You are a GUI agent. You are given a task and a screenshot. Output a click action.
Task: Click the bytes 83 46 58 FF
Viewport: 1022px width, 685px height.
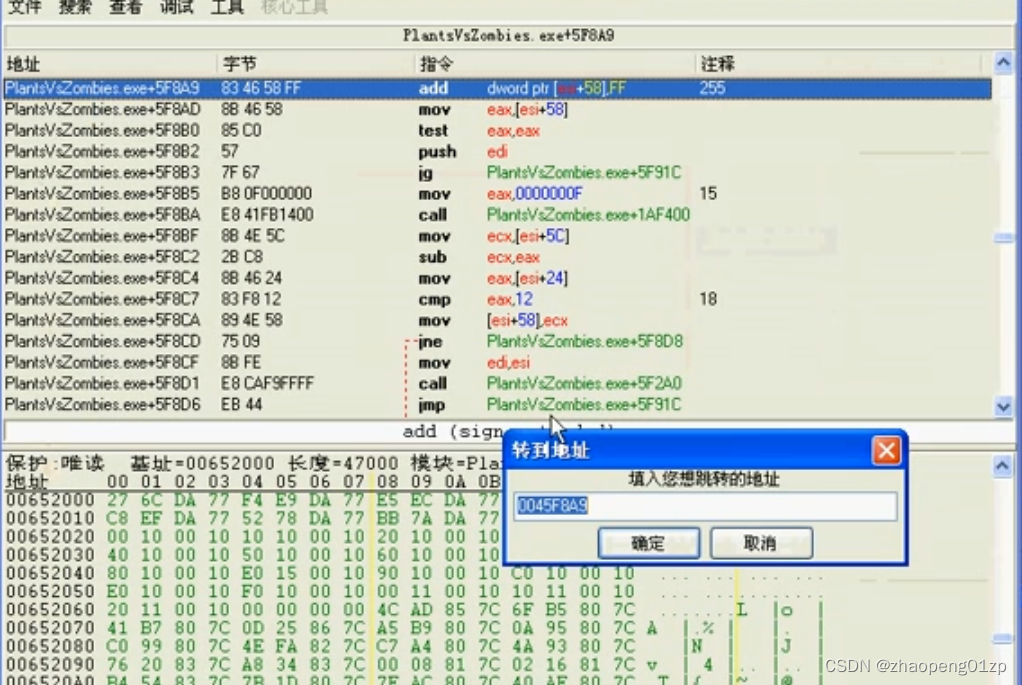[x=261, y=88]
